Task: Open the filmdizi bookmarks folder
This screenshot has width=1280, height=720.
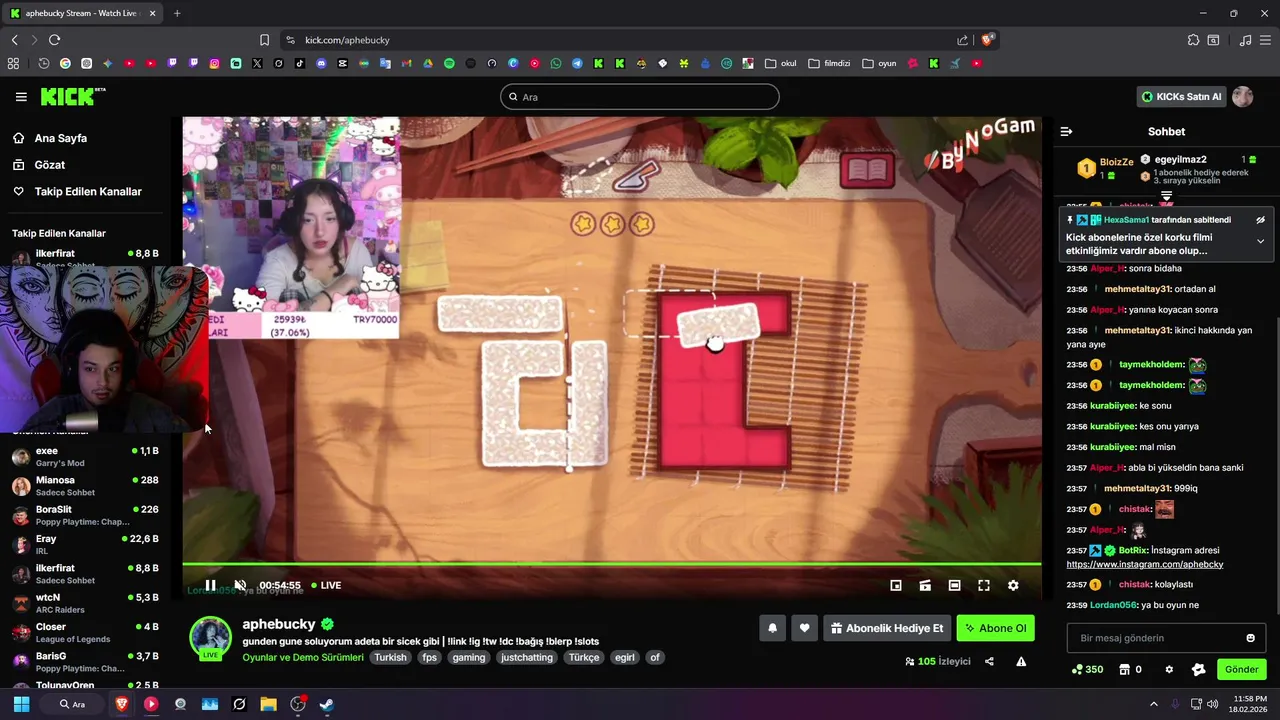Action: [x=829, y=63]
